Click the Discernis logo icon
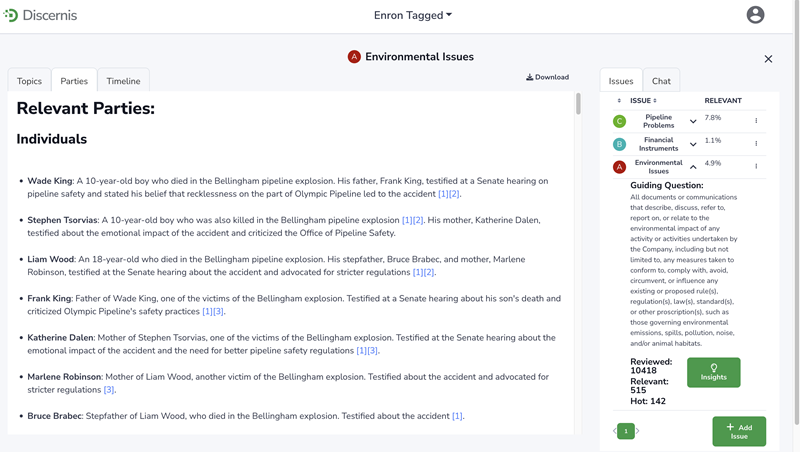The image size is (800, 452). click(11, 15)
